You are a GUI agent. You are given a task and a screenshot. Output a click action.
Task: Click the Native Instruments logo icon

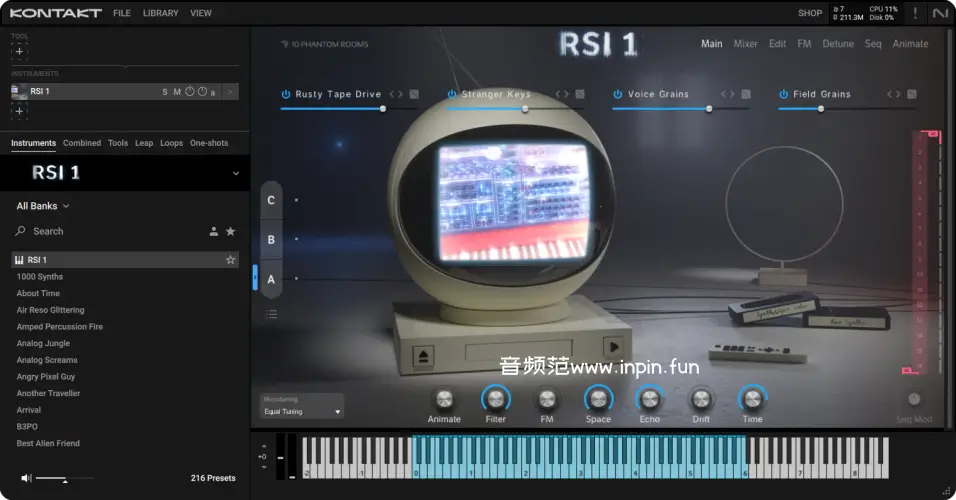[x=940, y=13]
